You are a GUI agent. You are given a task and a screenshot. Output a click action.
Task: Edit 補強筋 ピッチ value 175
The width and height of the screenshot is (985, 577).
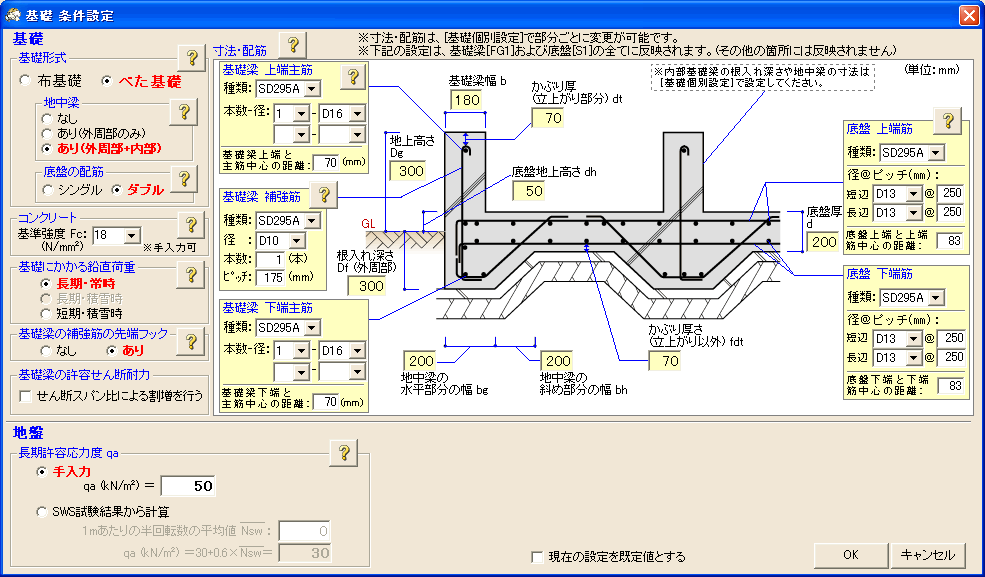(270, 278)
